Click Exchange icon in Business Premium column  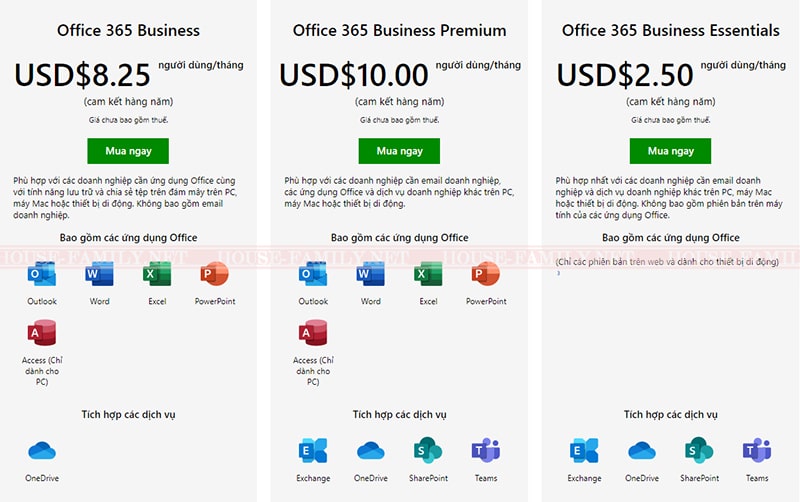[x=313, y=451]
